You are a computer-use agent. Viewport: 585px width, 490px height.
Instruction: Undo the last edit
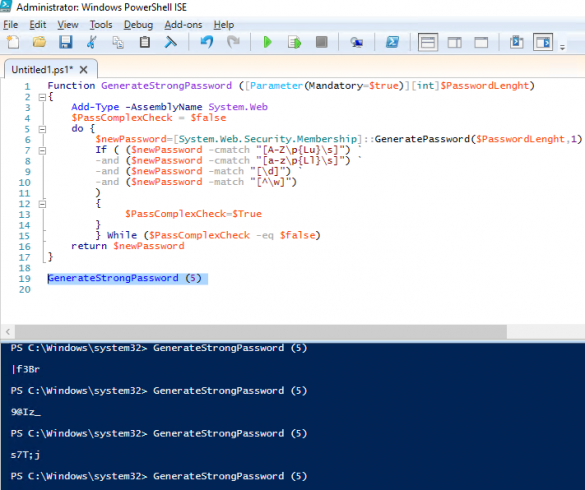[x=207, y=42]
